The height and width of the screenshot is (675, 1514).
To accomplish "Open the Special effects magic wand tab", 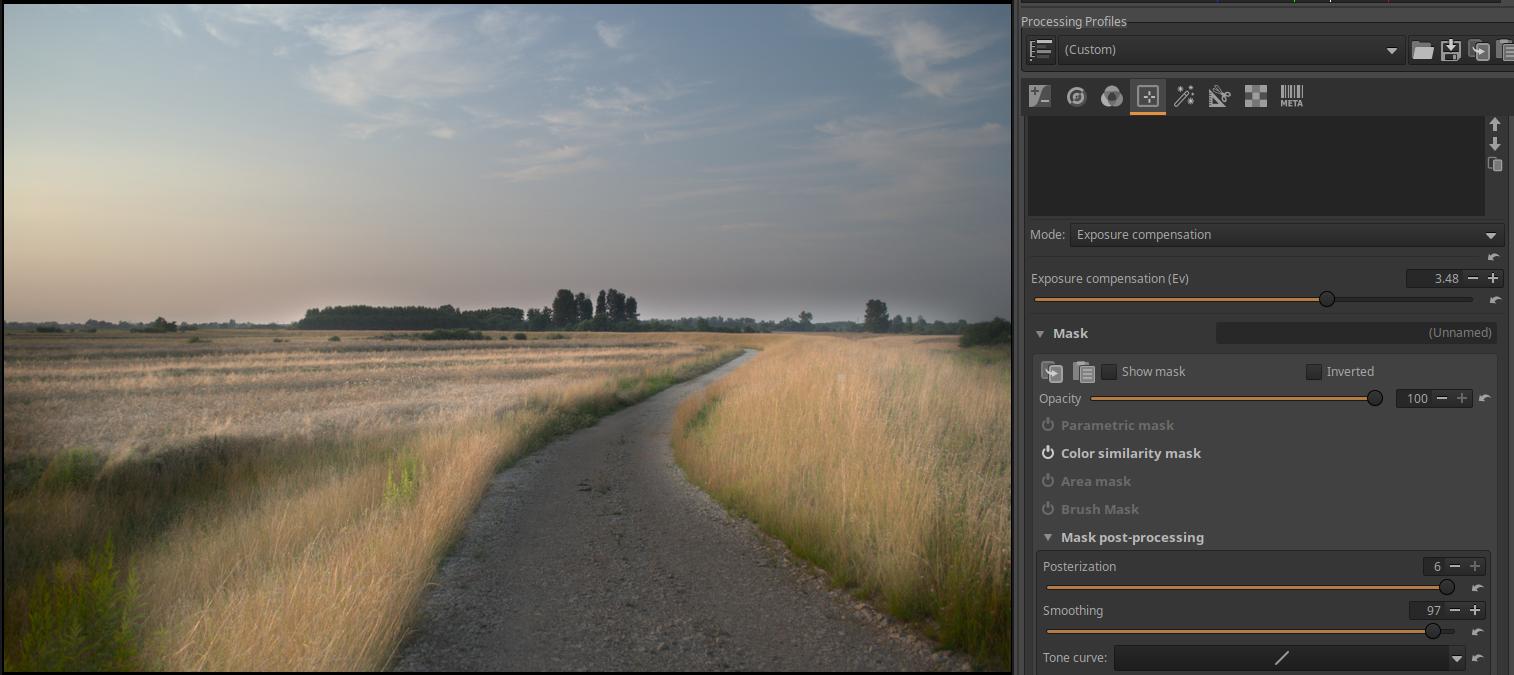I will pyautogui.click(x=1184, y=96).
